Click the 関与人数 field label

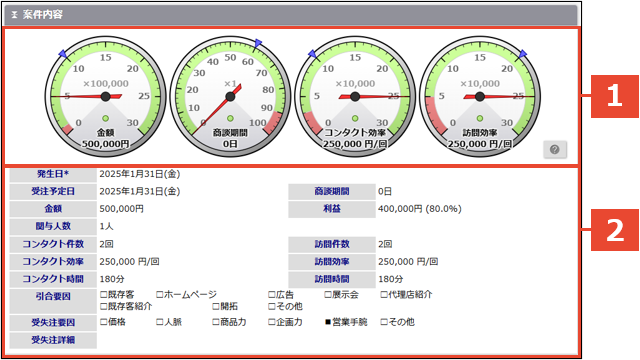[53, 226]
